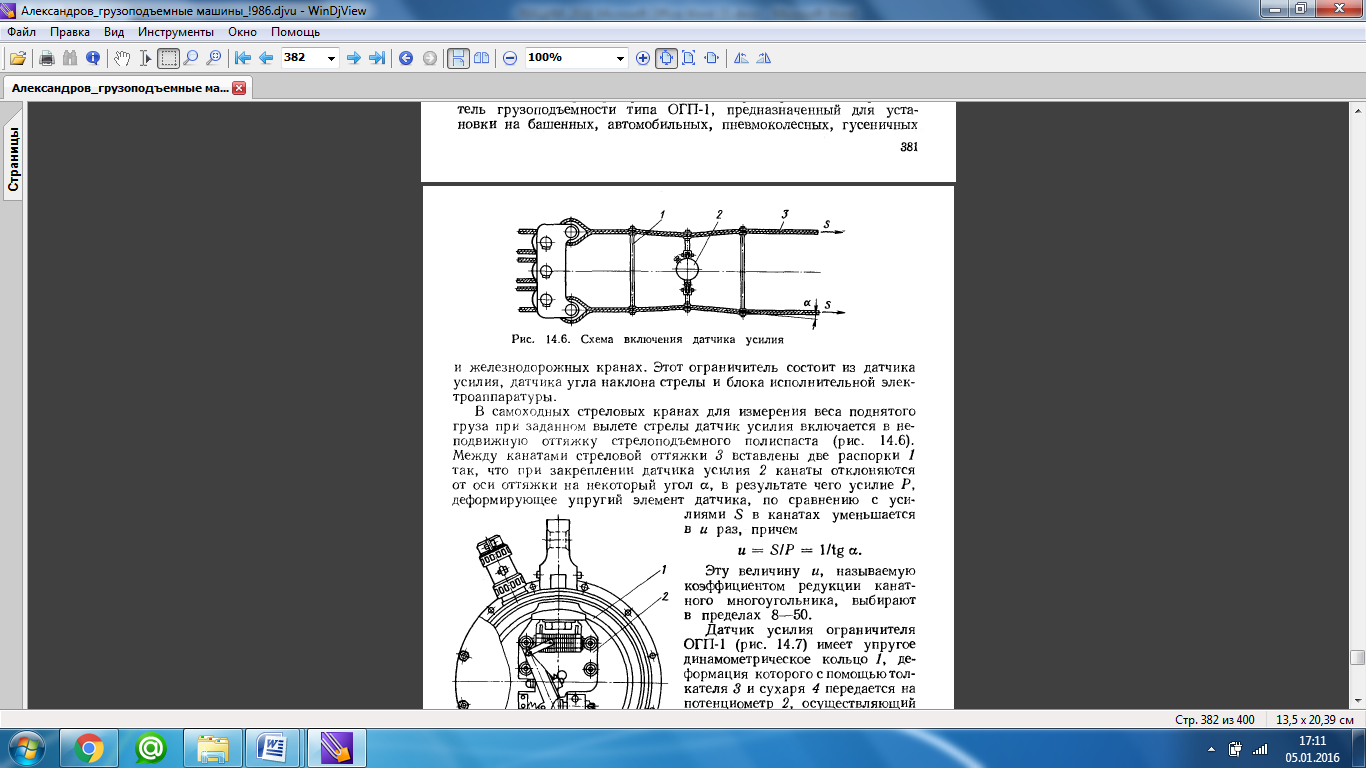
Task: Open the Вид menu
Action: click(114, 32)
